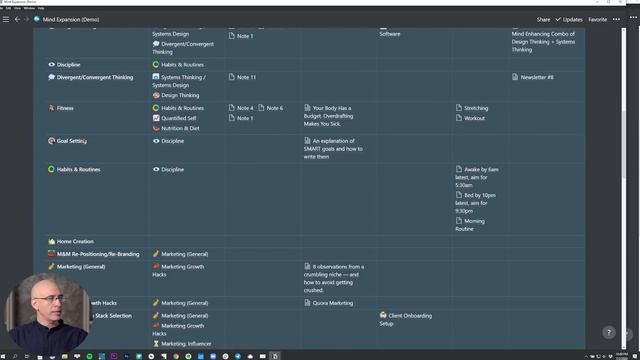Open Marketing Growth Hacks in Marketing (General) row
This screenshot has height=360, width=640.
pyautogui.click(x=178, y=270)
